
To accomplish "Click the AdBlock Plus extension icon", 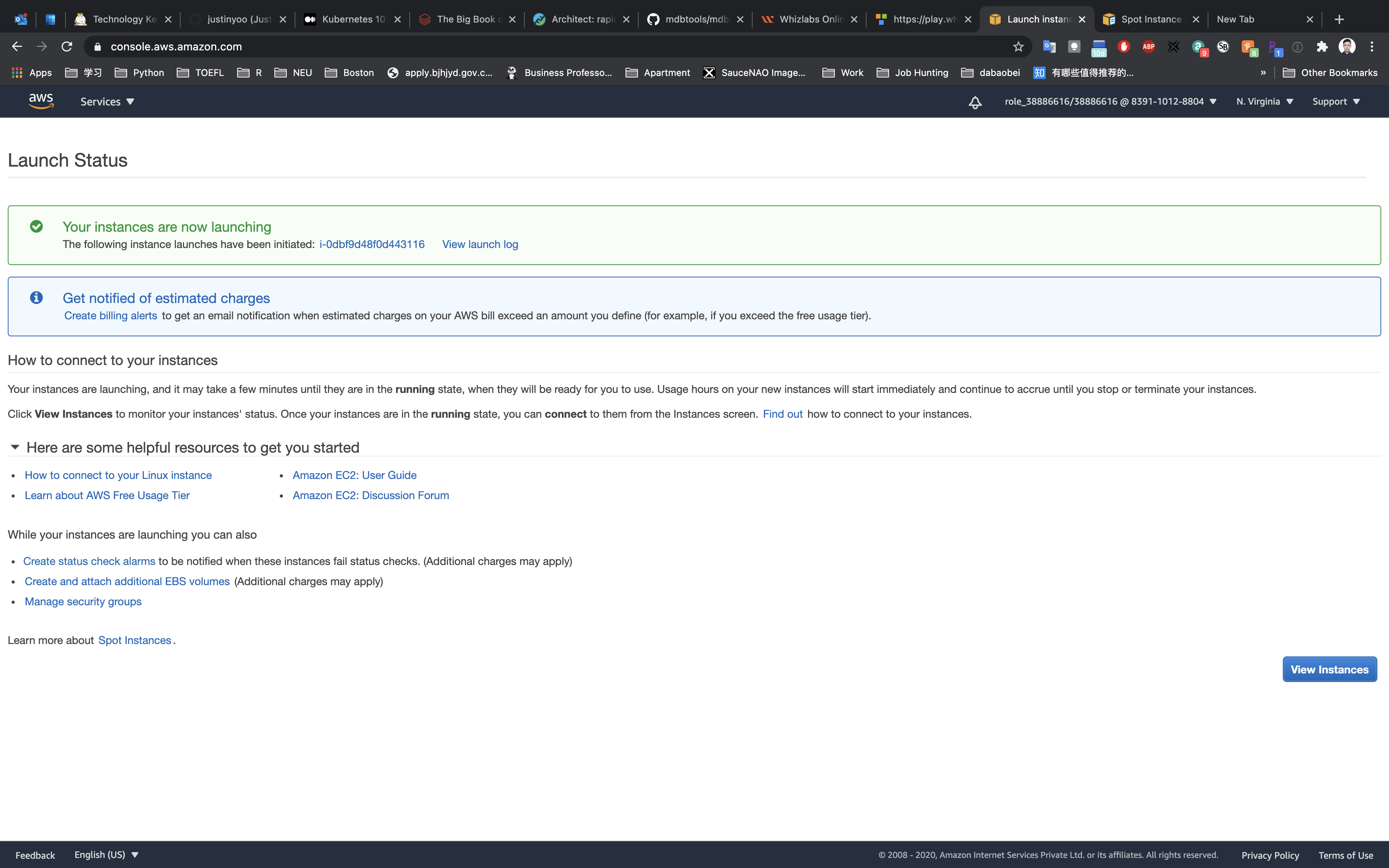I will pos(1148,46).
